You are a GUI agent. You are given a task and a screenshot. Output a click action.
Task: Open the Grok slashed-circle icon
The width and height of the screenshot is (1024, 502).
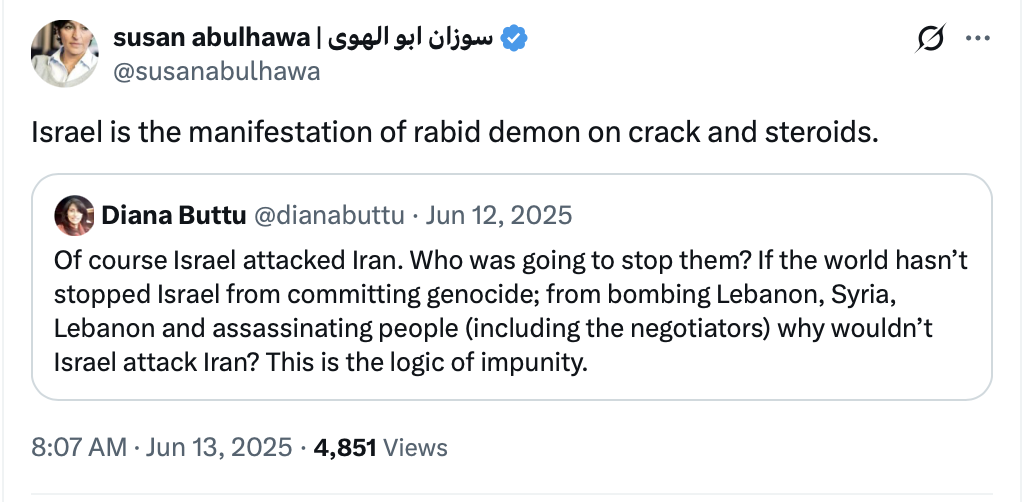pyautogui.click(x=930, y=39)
